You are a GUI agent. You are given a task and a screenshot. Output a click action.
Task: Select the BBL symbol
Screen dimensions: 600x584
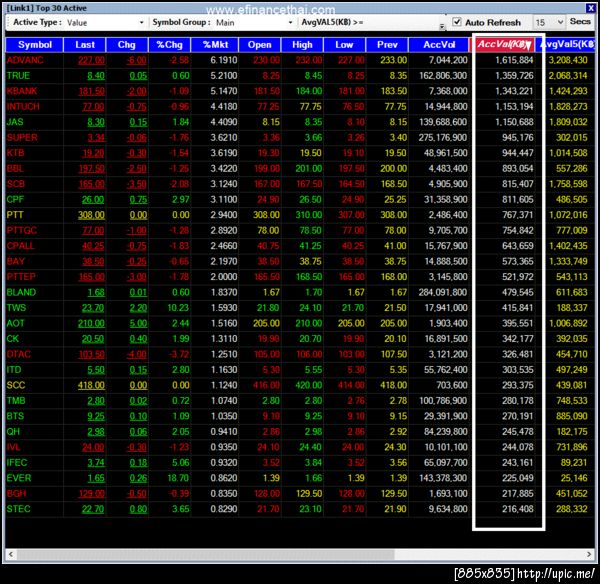click(x=15, y=168)
